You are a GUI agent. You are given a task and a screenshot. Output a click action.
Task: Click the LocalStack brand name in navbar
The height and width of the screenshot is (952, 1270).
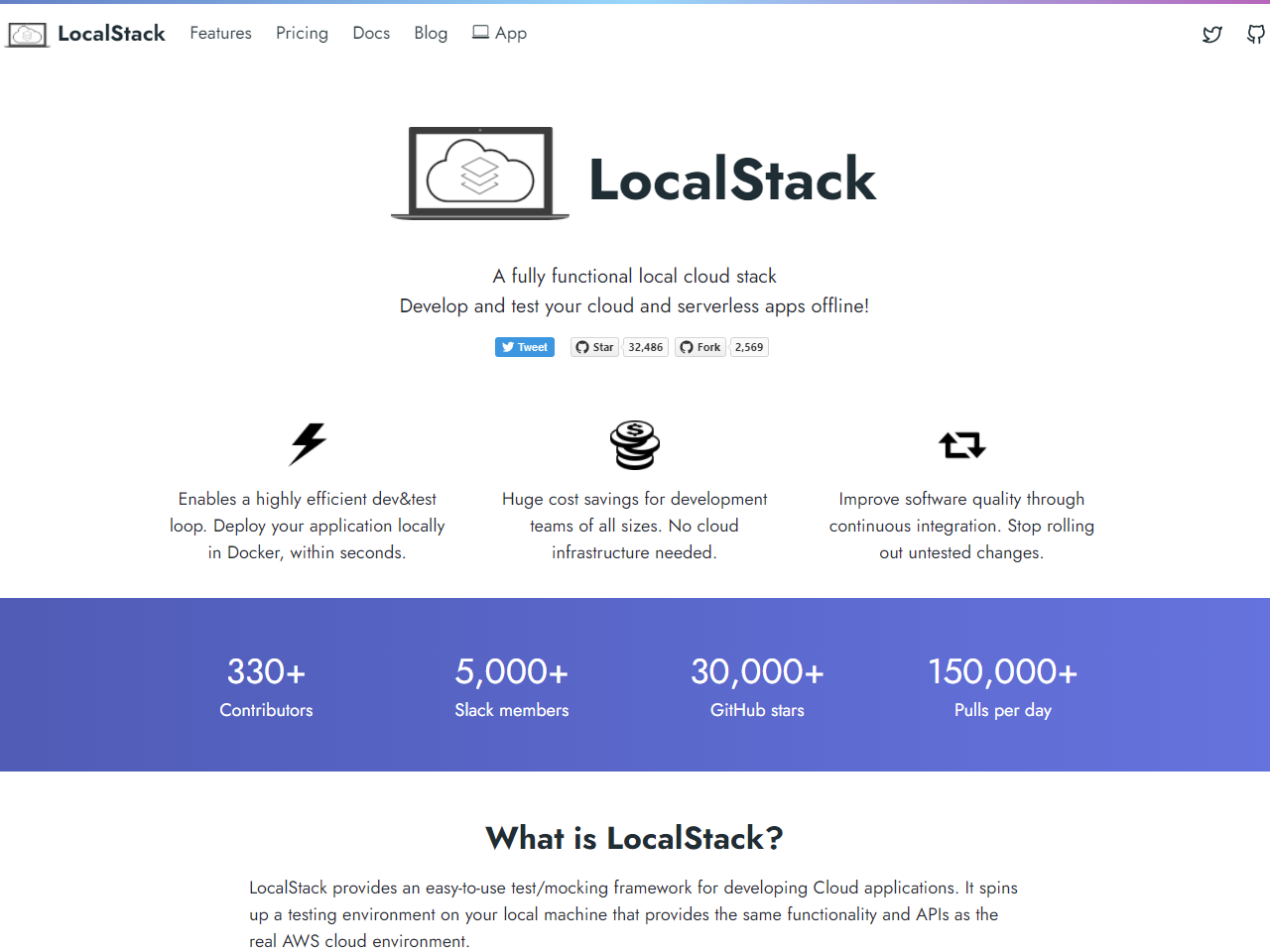pyautogui.click(x=111, y=34)
